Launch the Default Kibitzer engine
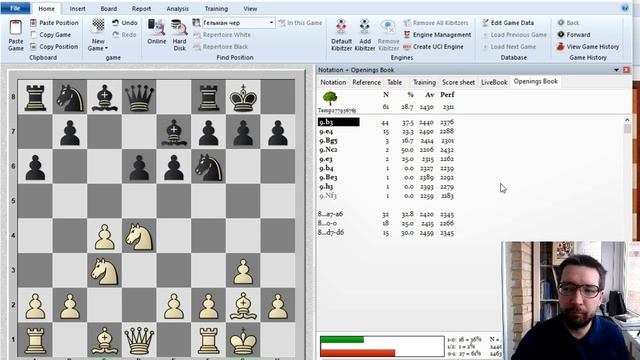 coord(341,35)
